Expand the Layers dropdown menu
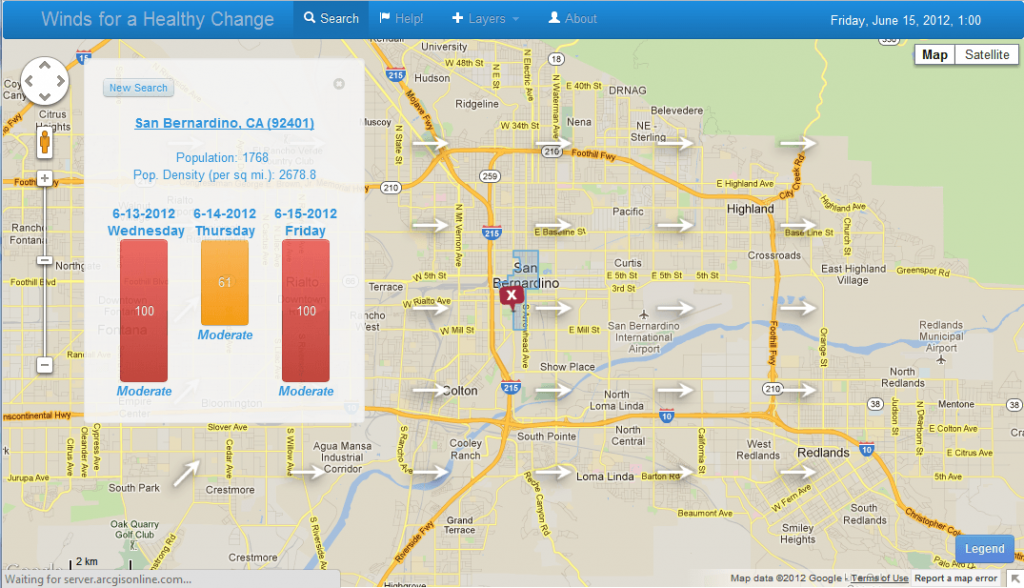This screenshot has height=588, width=1024. click(x=485, y=19)
